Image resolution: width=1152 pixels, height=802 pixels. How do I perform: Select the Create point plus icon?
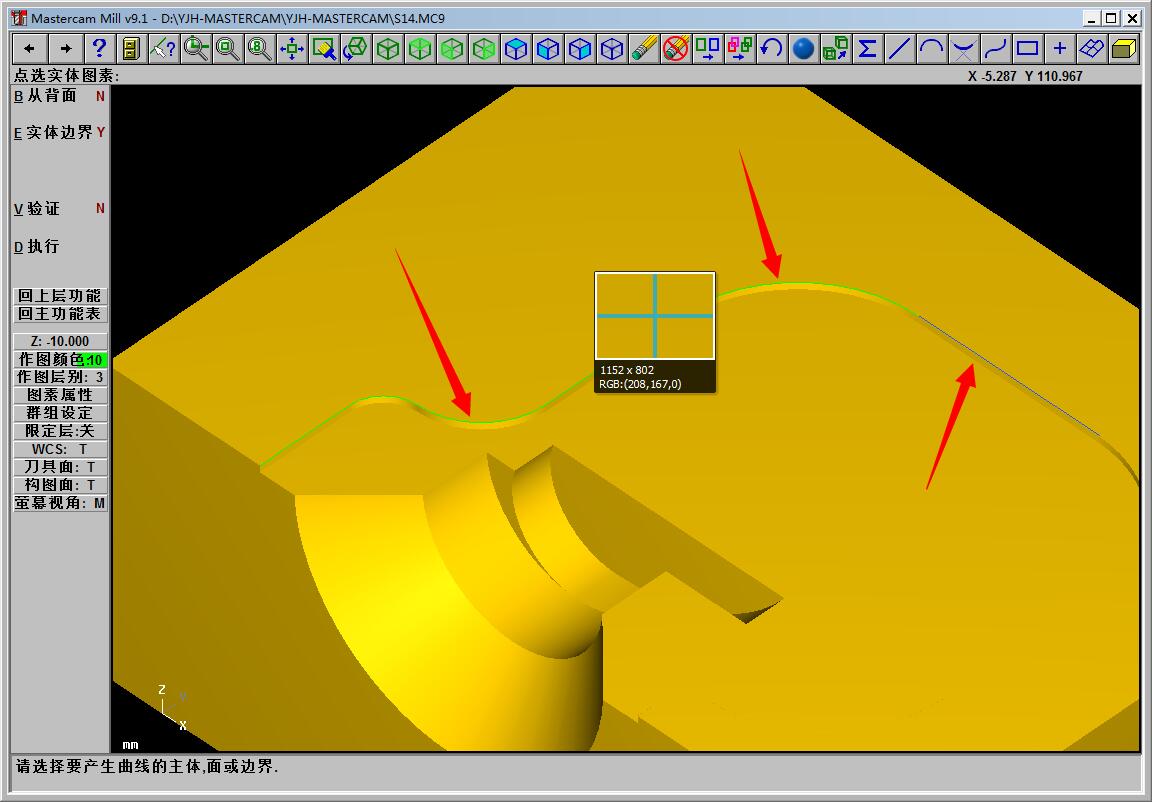(x=1059, y=48)
